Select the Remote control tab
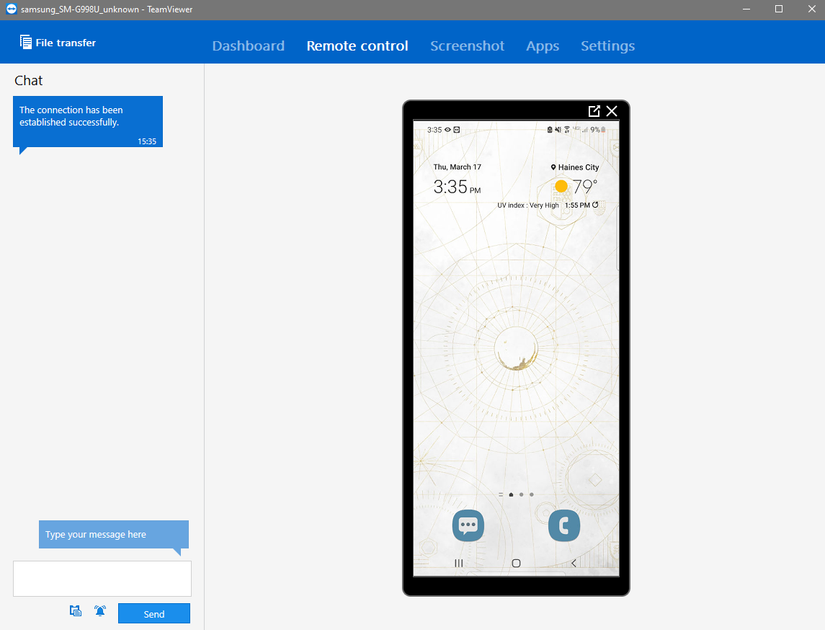This screenshot has height=630, width=825. 357,46
